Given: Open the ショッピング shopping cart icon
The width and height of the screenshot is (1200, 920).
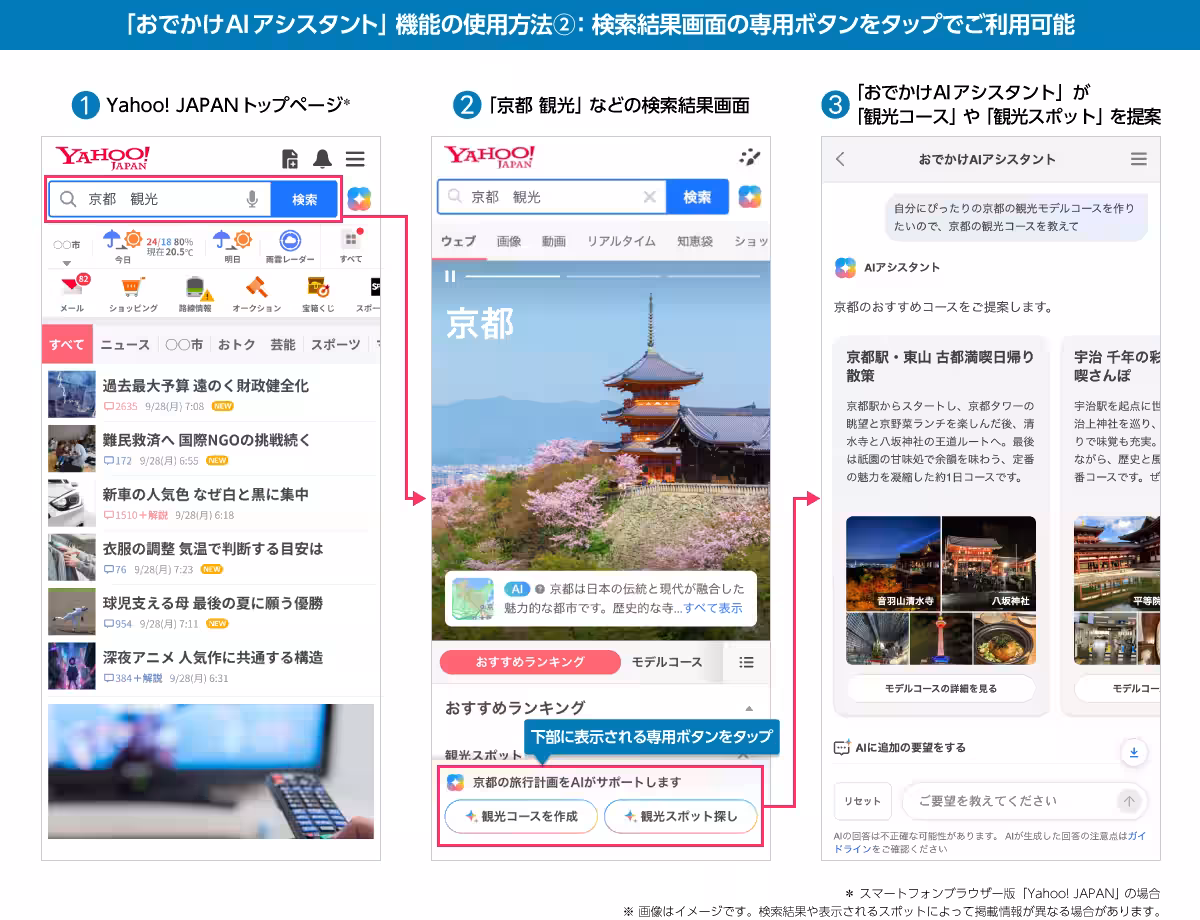Looking at the screenshot, I should (130, 287).
